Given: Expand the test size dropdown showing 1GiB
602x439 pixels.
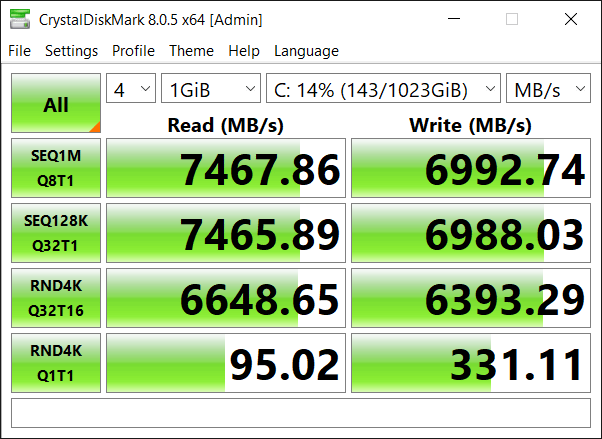Looking at the screenshot, I should tap(211, 88).
